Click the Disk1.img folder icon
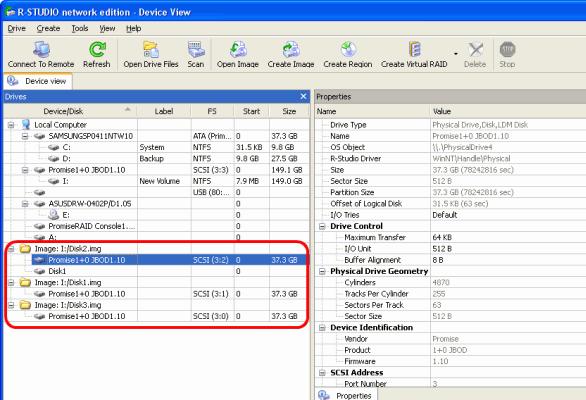586x400 pixels. 25,283
